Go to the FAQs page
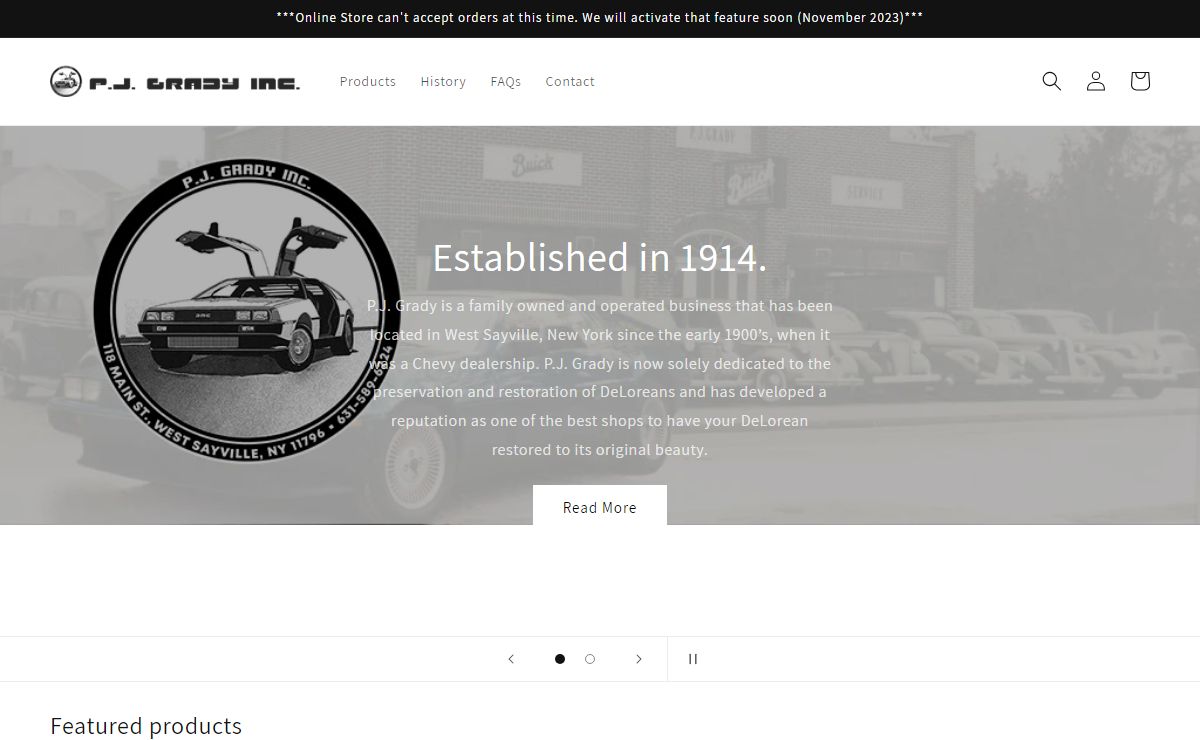The height and width of the screenshot is (740, 1200). coord(506,82)
